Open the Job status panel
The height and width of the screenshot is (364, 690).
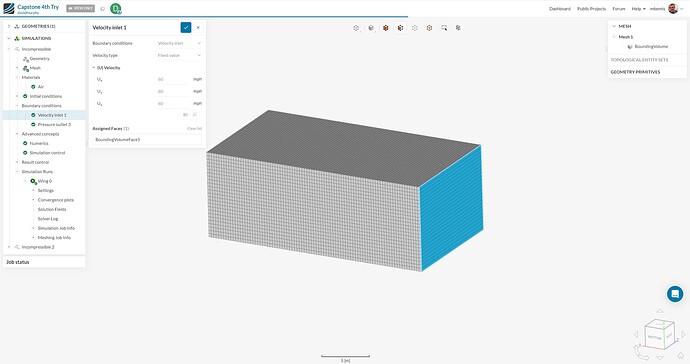[44, 262]
